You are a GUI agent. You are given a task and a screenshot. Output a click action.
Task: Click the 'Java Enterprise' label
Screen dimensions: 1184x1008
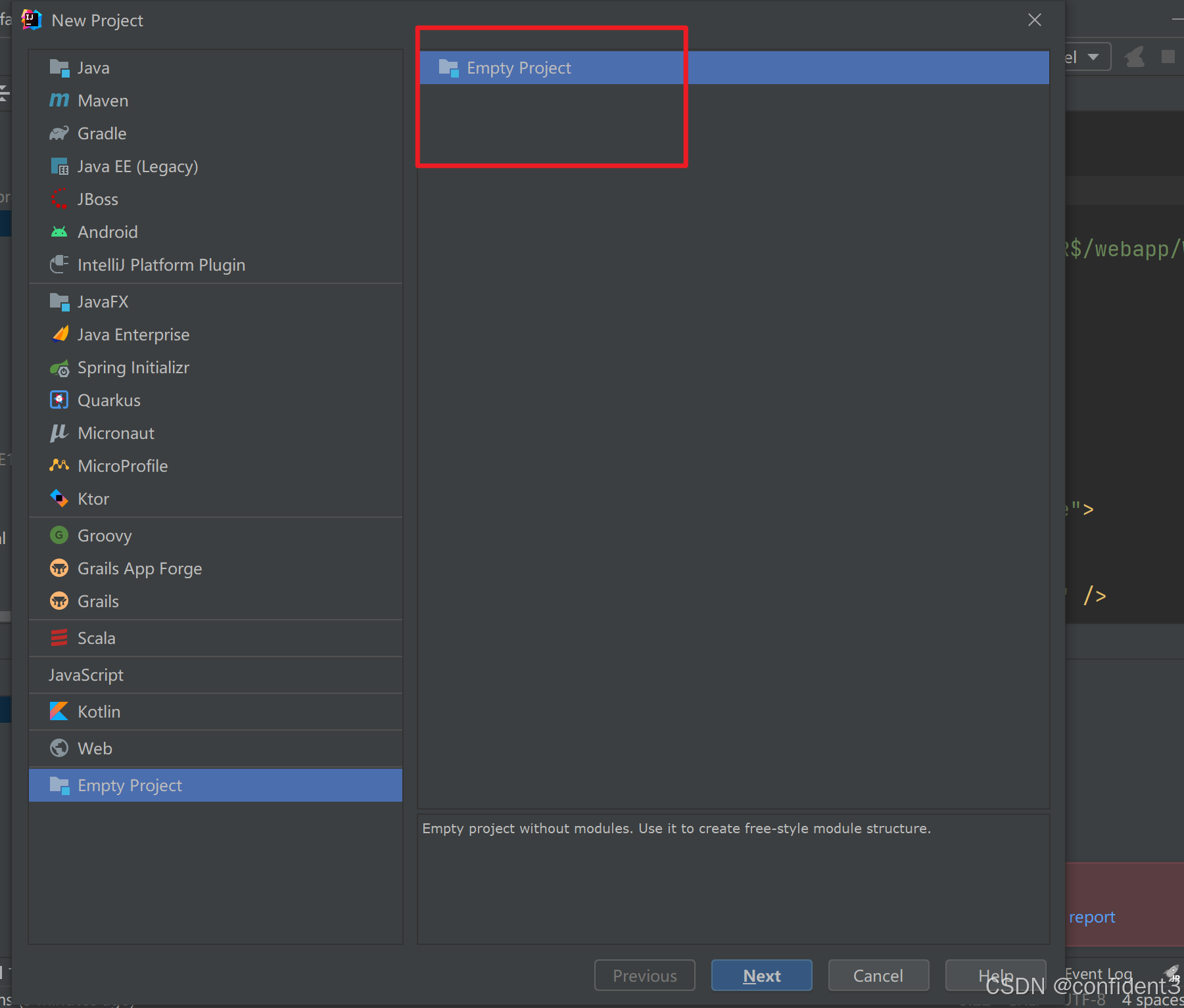coord(133,334)
